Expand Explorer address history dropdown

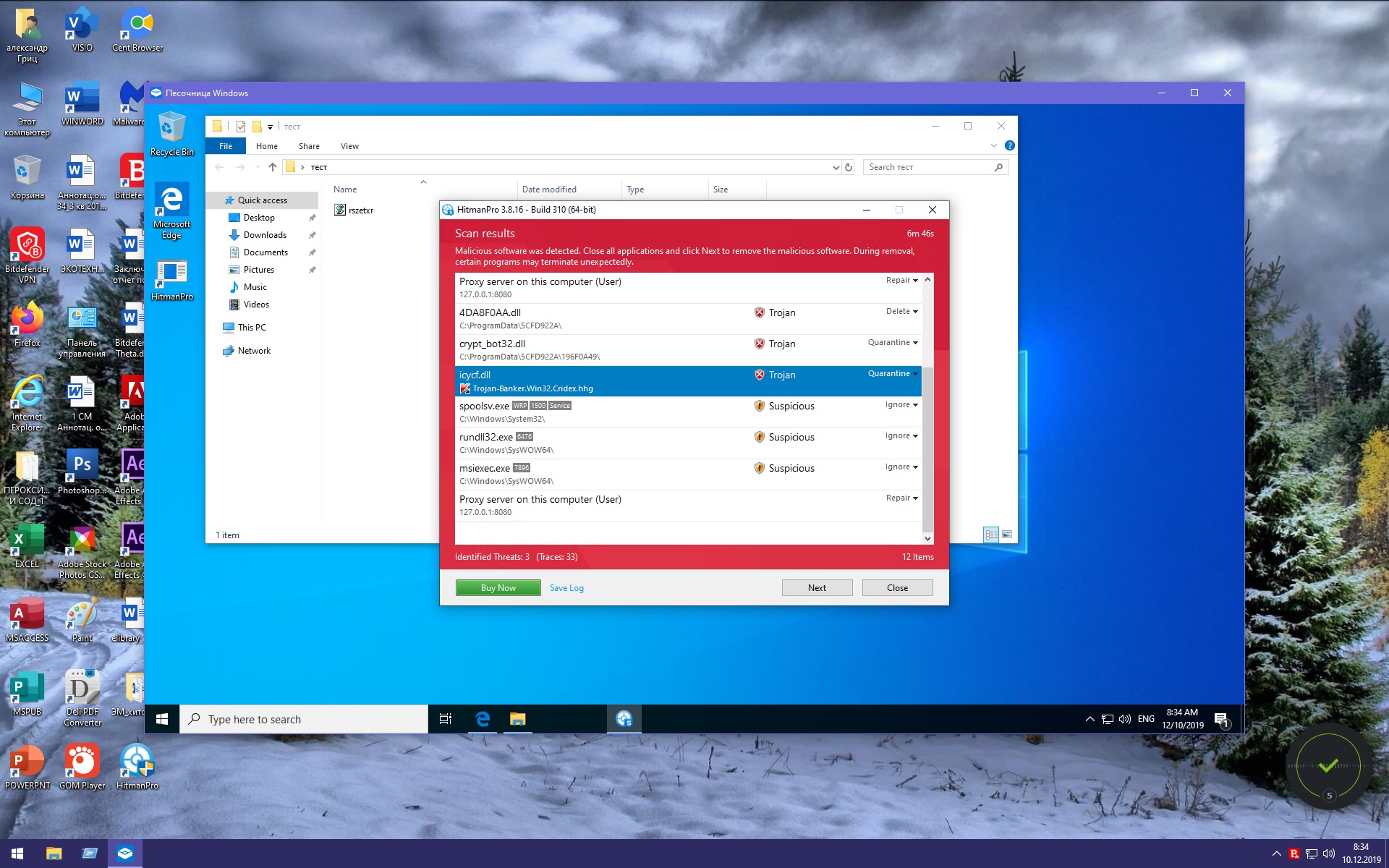836,167
